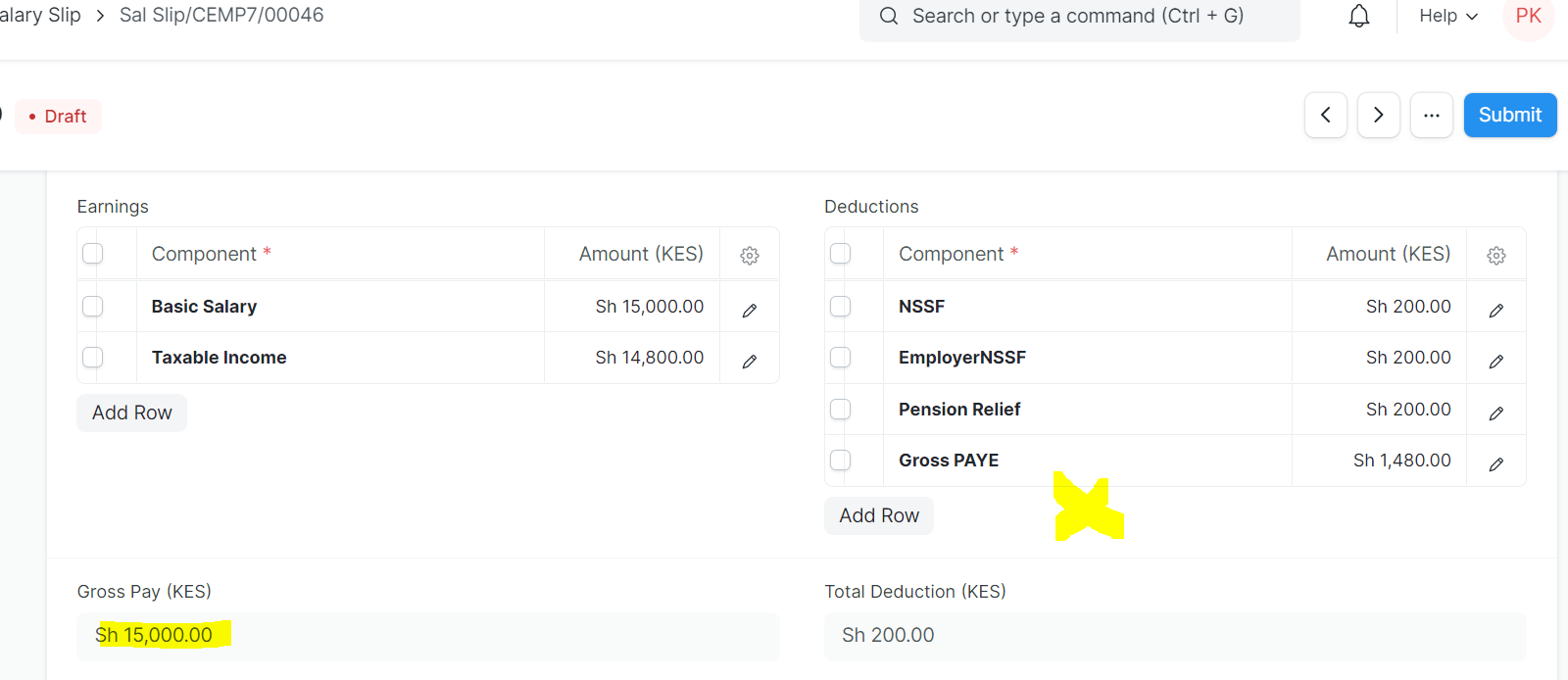Open the three-dots more actions menu
The image size is (1568, 680).
coord(1432,116)
